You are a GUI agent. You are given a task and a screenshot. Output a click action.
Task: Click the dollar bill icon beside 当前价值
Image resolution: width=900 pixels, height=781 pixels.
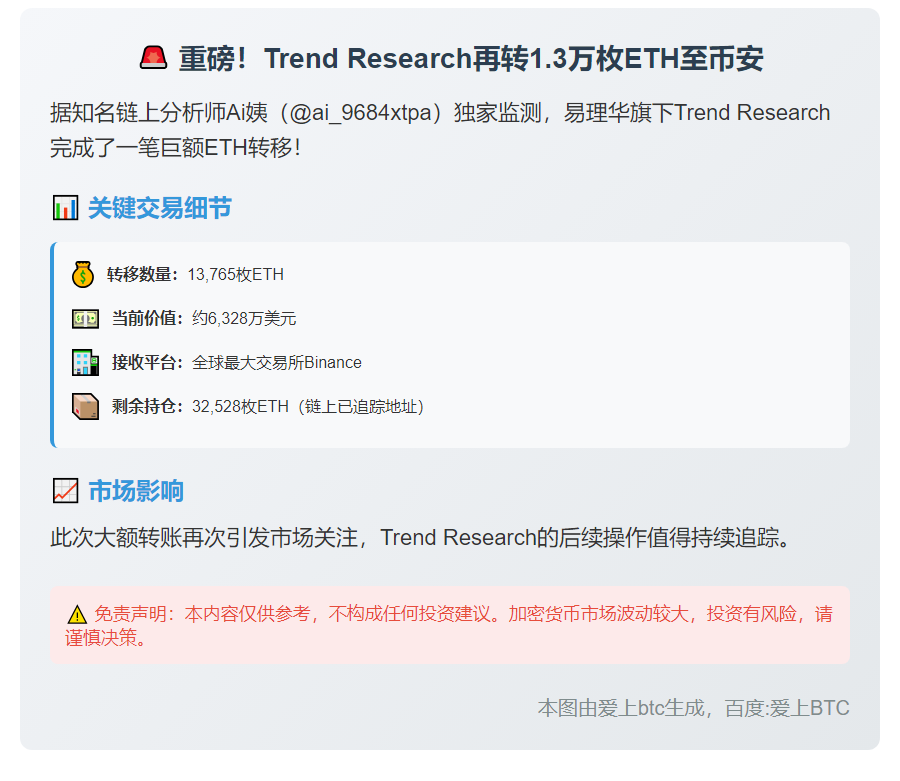coord(83,318)
